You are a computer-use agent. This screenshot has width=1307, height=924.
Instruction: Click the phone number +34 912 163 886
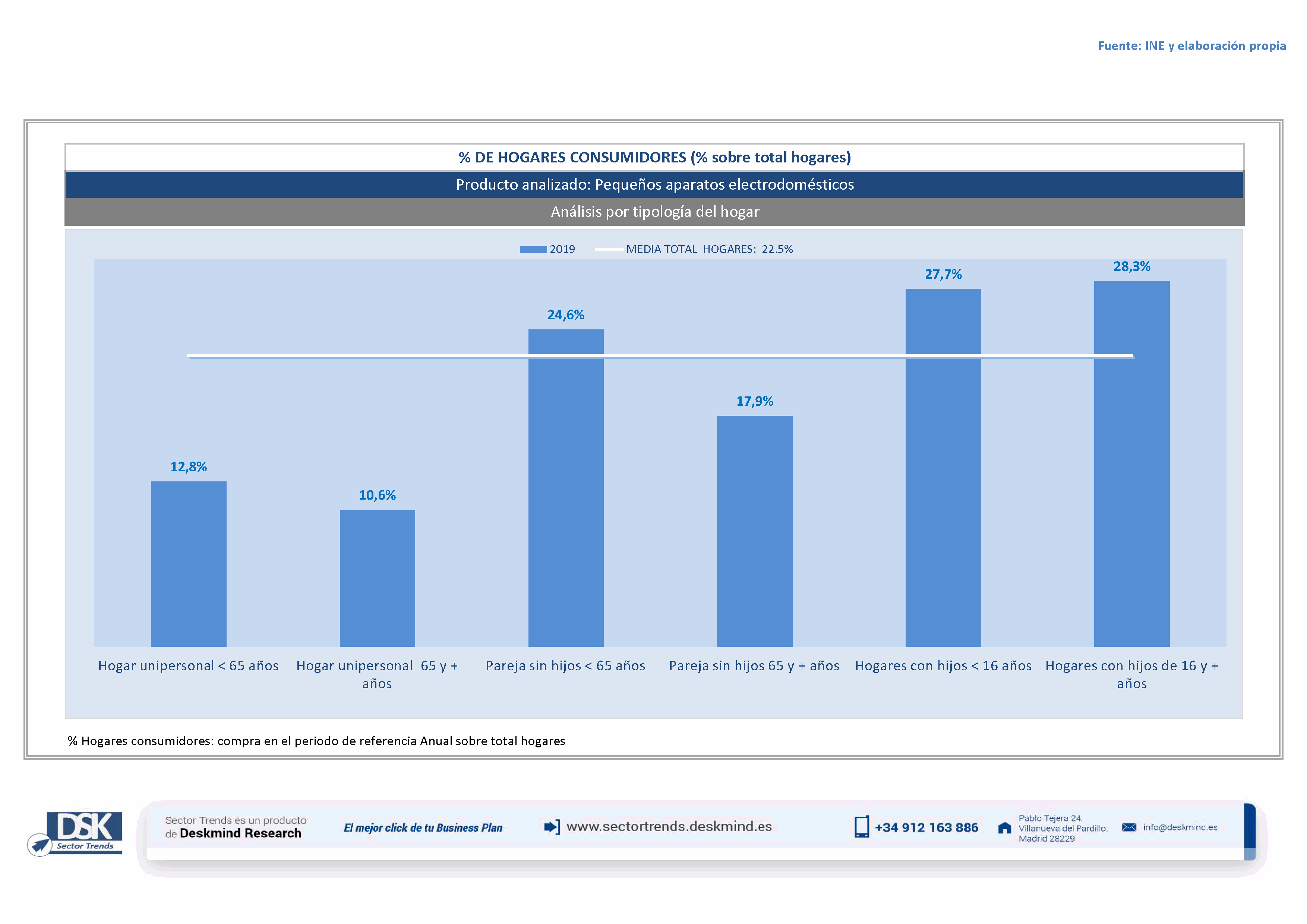pyautogui.click(x=926, y=828)
